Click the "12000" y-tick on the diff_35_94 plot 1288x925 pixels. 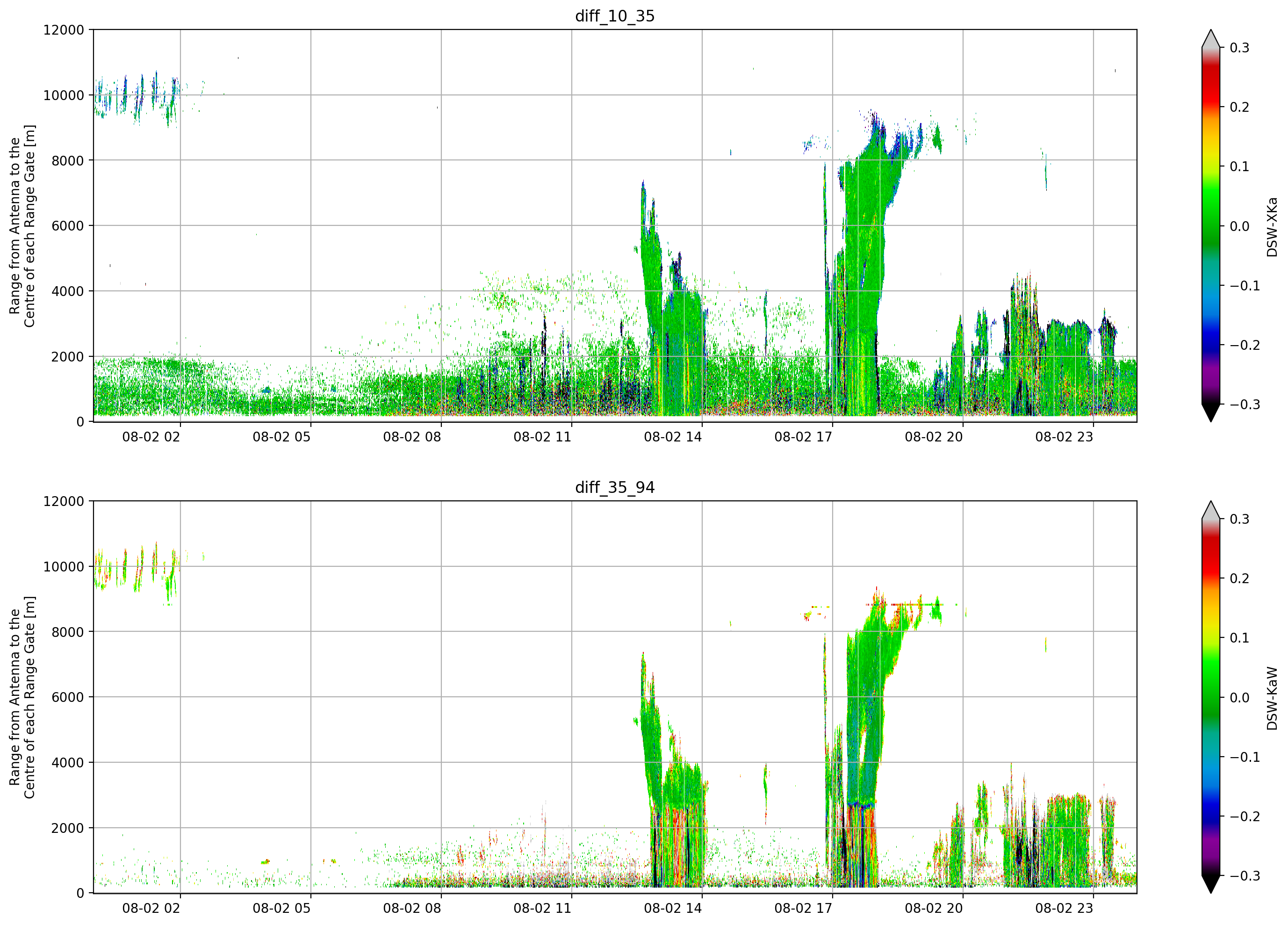(64, 502)
